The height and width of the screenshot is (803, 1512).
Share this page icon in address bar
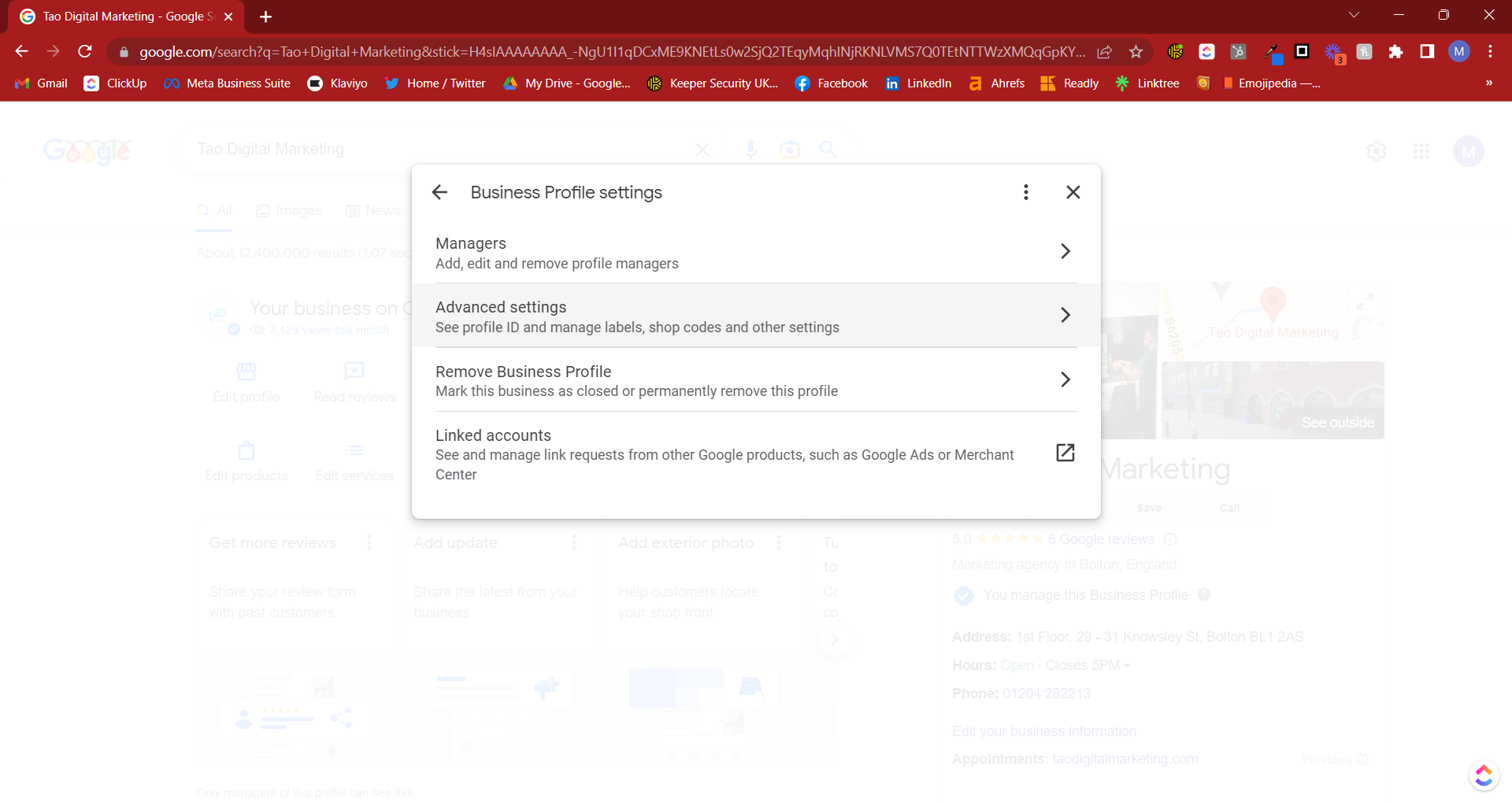[x=1105, y=52]
